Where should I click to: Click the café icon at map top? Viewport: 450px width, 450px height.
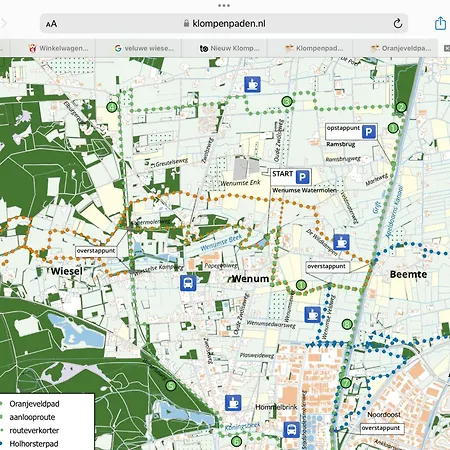(252, 84)
